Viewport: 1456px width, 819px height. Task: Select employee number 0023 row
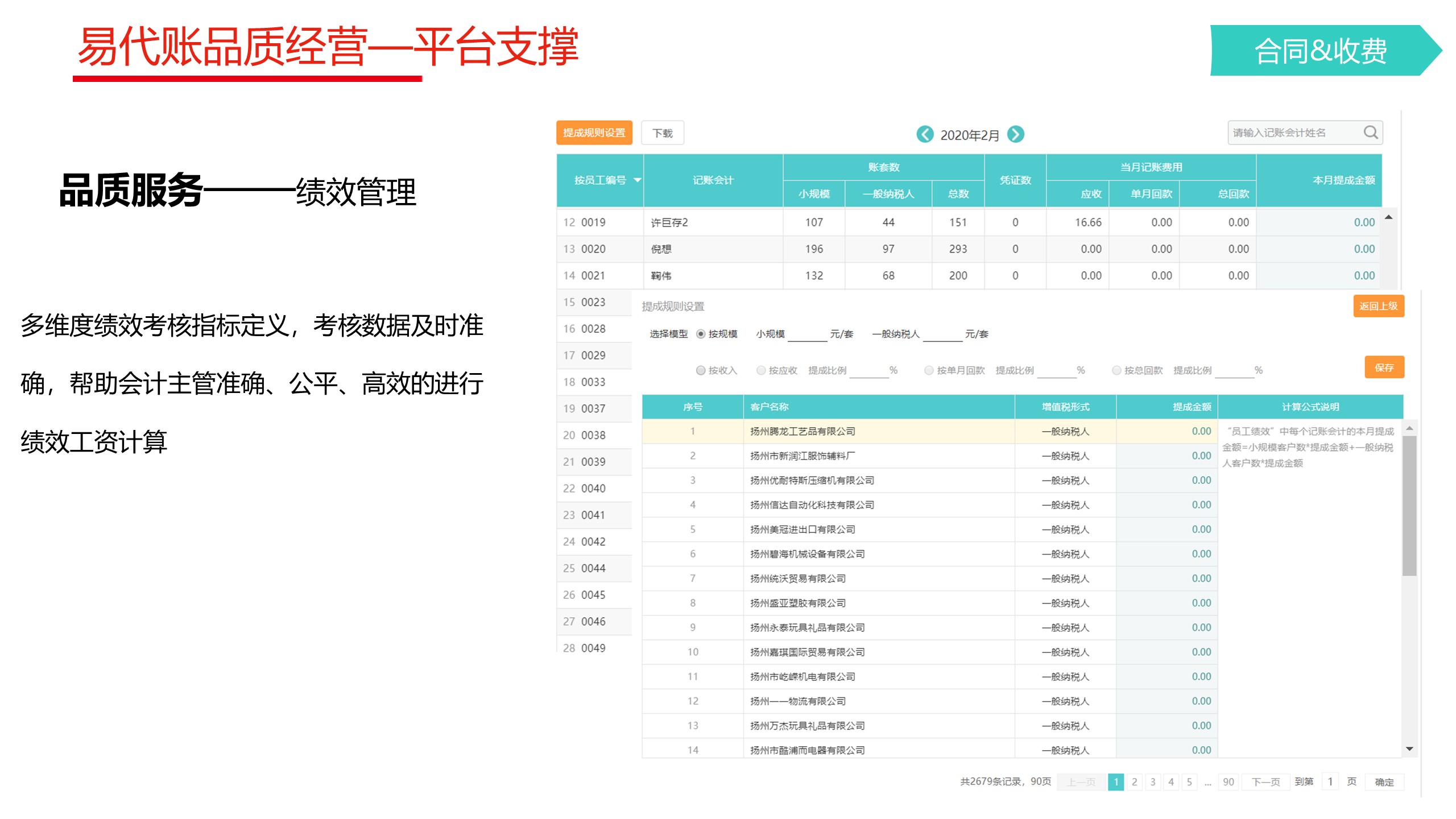point(594,303)
